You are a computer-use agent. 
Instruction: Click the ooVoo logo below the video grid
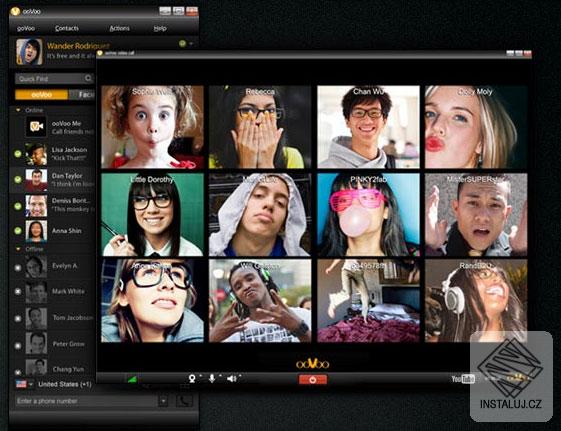click(x=312, y=364)
